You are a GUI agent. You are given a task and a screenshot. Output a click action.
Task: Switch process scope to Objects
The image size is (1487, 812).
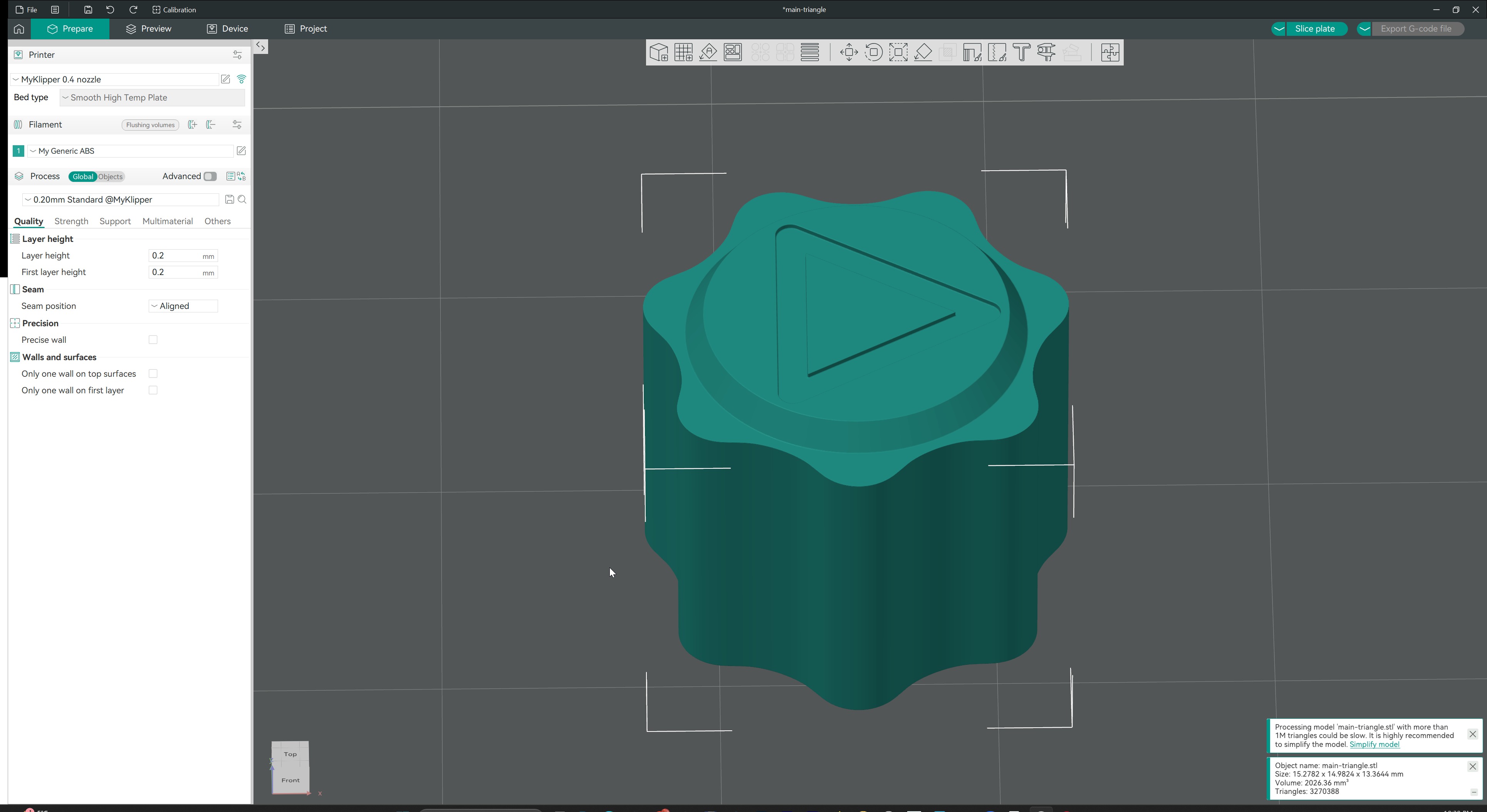[x=110, y=176]
